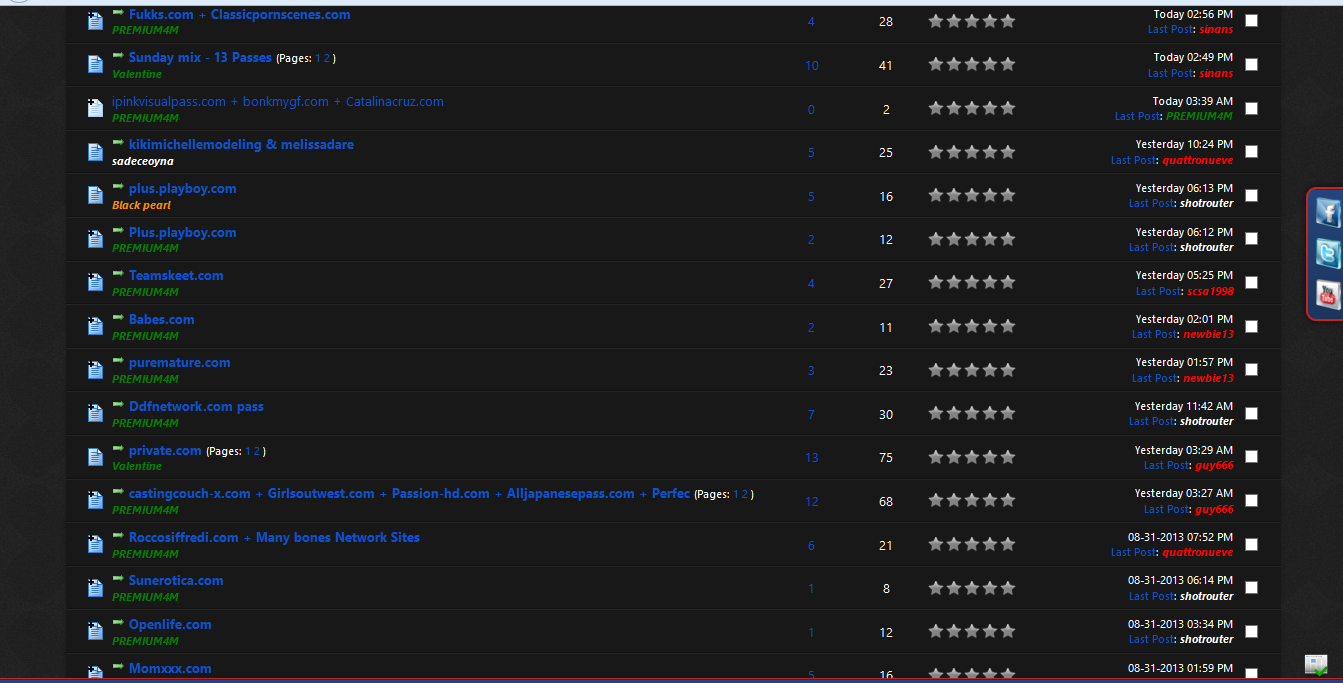This screenshot has width=1343, height=683.
Task: Click star rating on Ddfnetwork.com pass row
Action: [971, 413]
